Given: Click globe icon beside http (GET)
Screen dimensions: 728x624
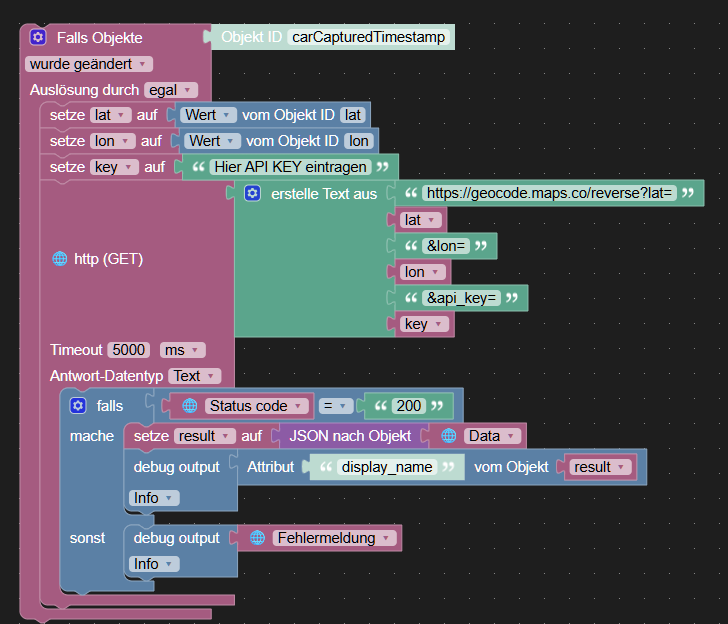Looking at the screenshot, I should click(60, 259).
